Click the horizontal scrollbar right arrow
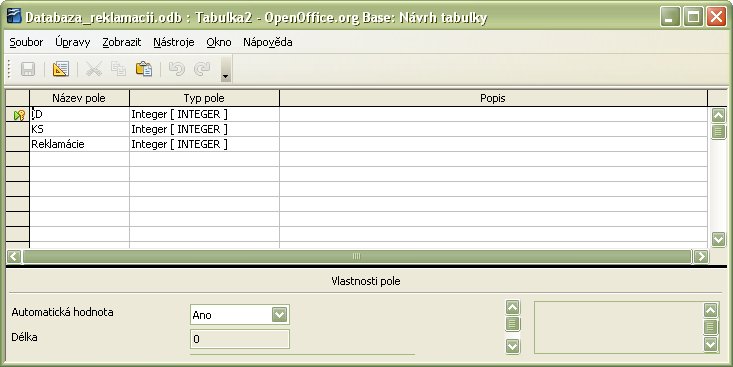Screen dimensions: 733x367 point(701,256)
